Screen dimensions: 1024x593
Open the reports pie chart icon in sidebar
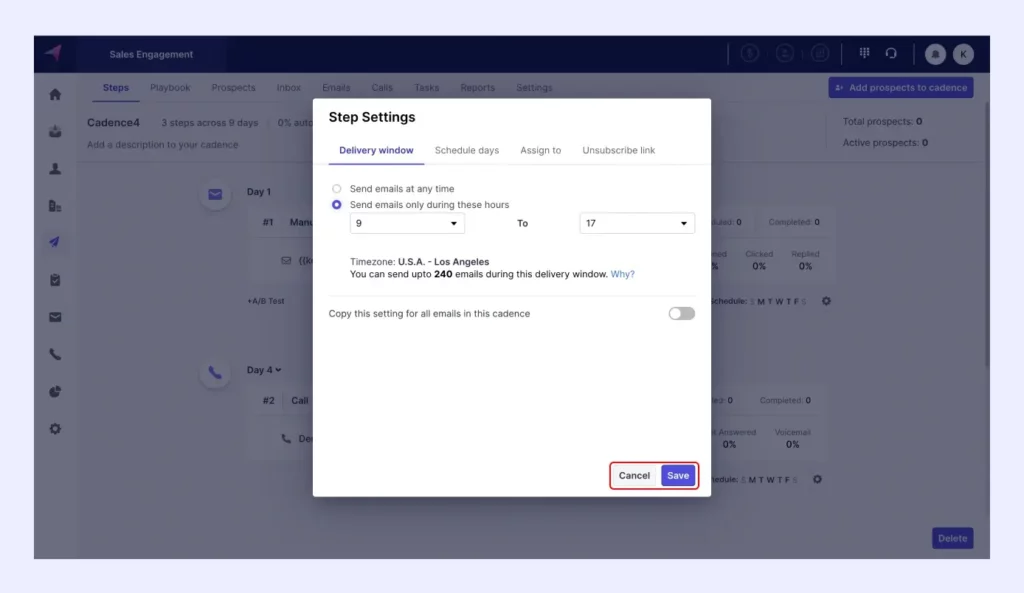(x=55, y=392)
